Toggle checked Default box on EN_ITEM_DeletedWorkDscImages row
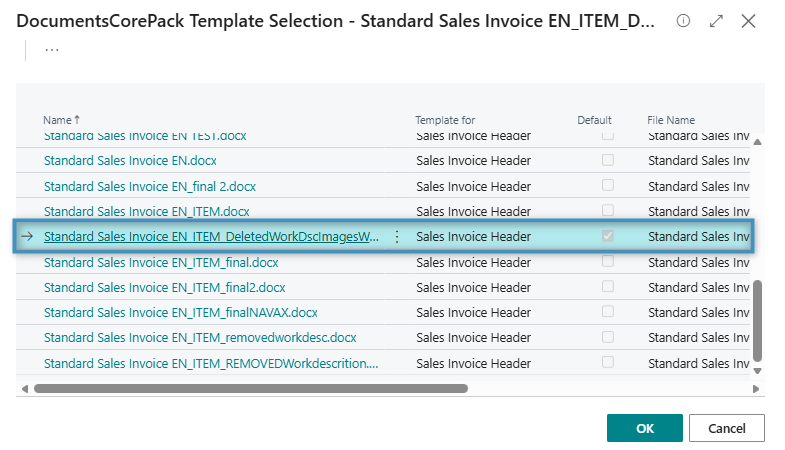This screenshot has height=450, width=785. click(x=608, y=236)
